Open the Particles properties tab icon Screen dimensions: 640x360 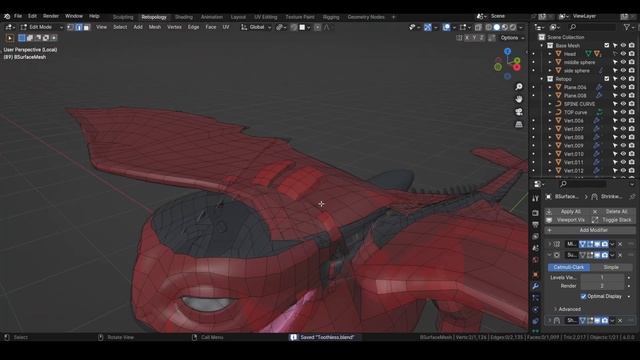pyautogui.click(x=536, y=298)
